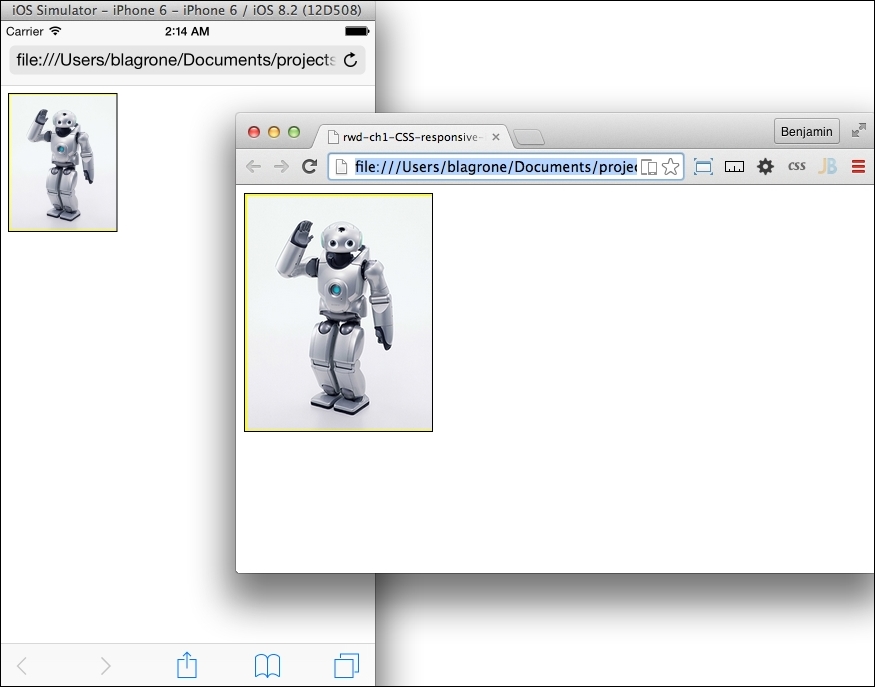This screenshot has width=875, height=687.
Task: Open the Benjamin profile button
Action: tap(806, 131)
